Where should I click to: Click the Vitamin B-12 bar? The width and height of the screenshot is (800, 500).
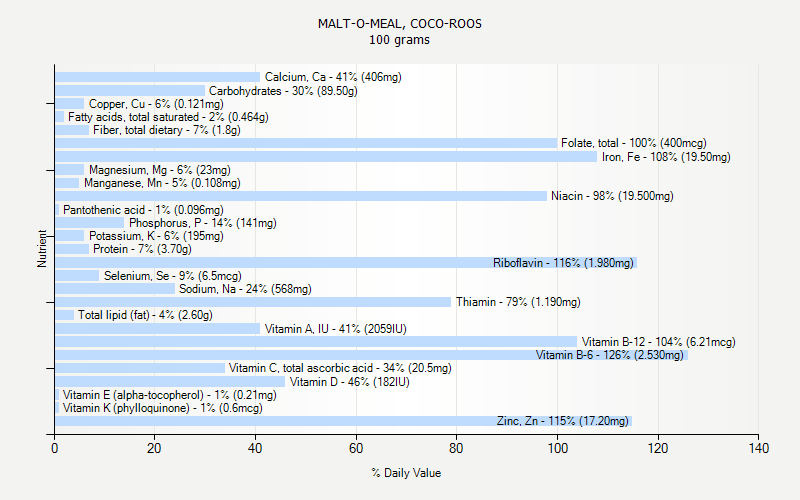click(316, 342)
